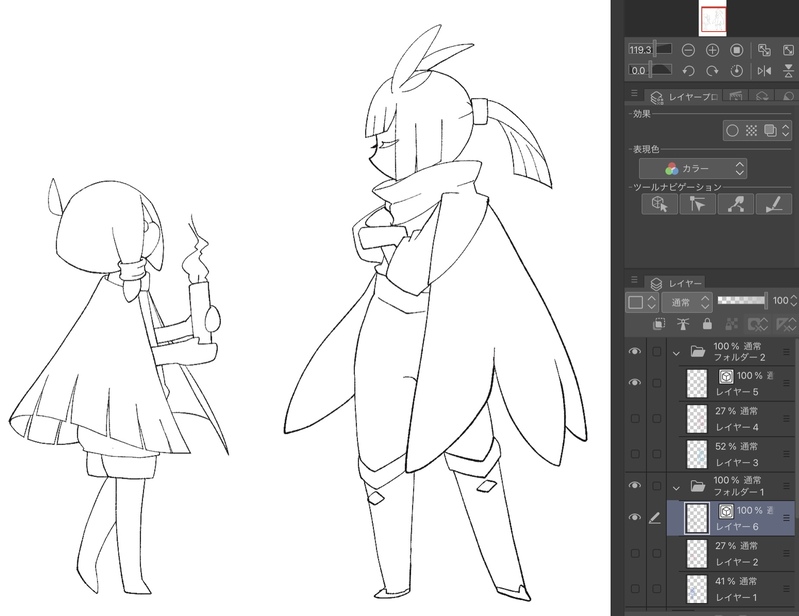The height and width of the screenshot is (616, 799).
Task: Tick the selection checkbox of レイヤー 5
Action: click(x=657, y=383)
